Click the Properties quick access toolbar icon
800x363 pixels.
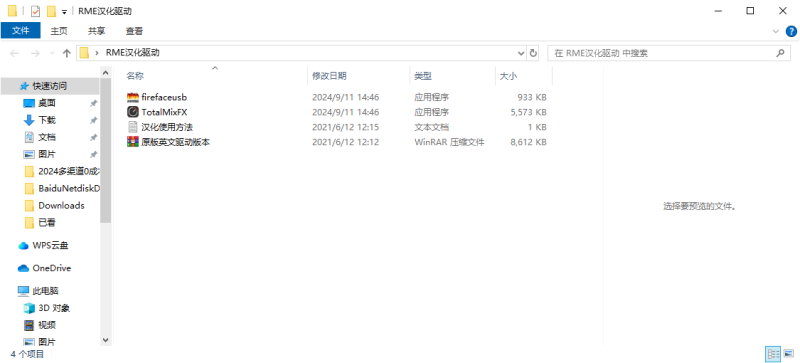coord(35,11)
